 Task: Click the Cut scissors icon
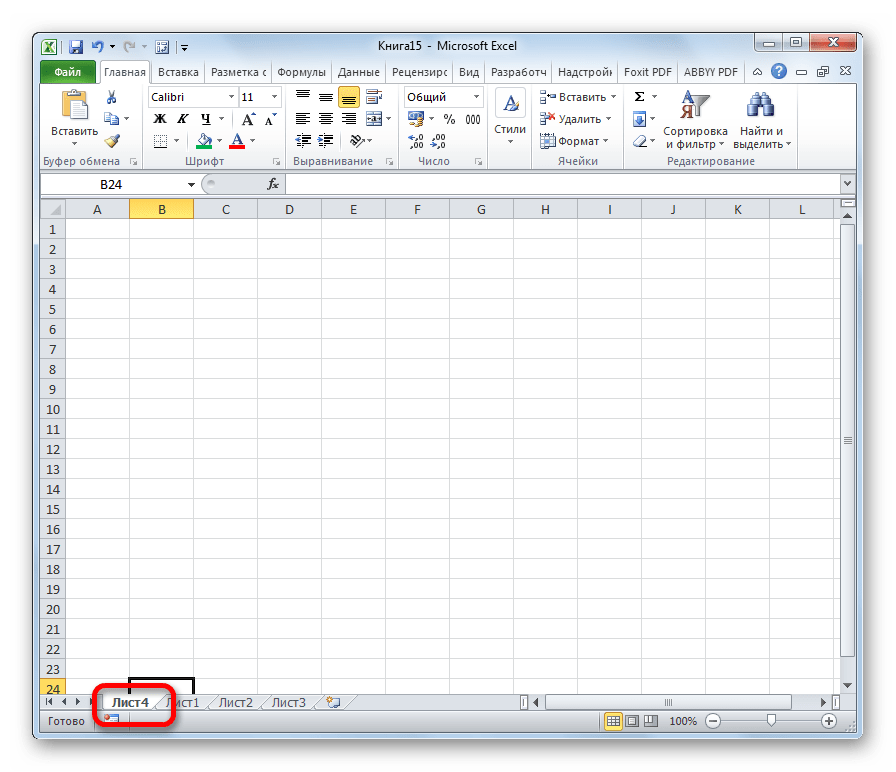[x=111, y=97]
